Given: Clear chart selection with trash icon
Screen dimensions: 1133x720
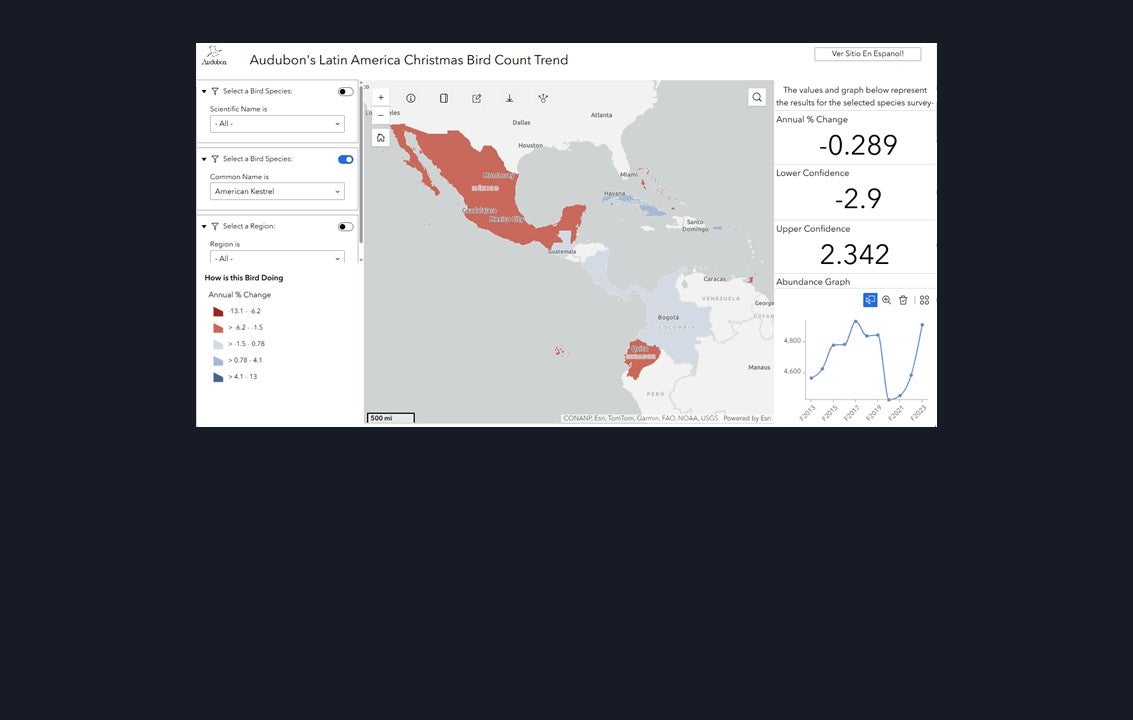Looking at the screenshot, I should 903,300.
